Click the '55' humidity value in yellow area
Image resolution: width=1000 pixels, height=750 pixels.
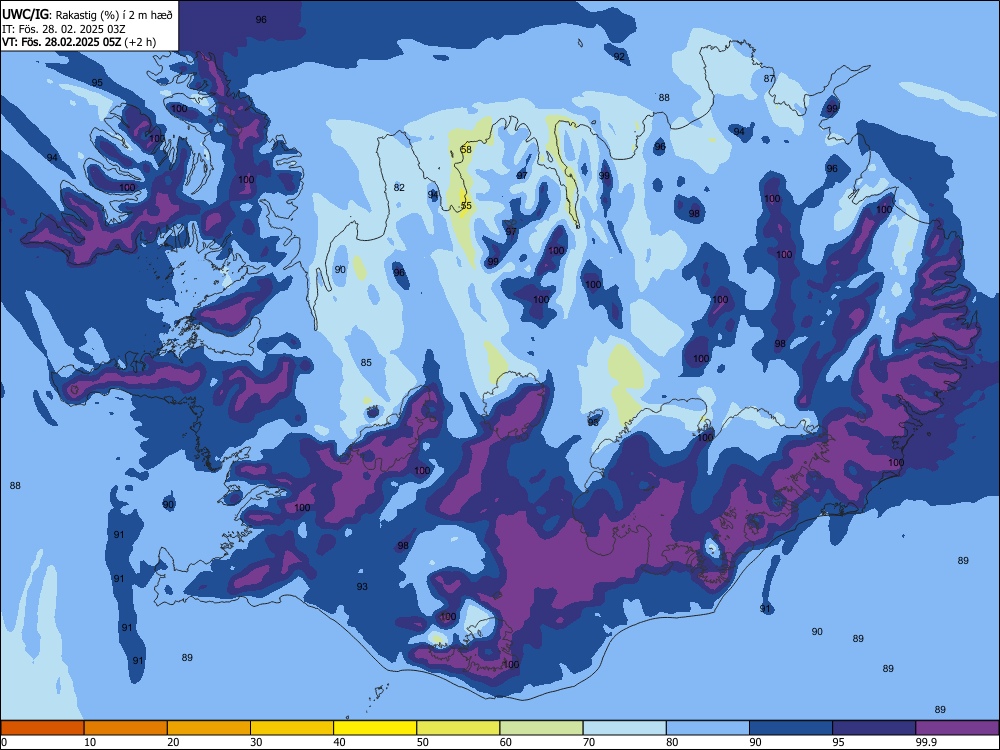point(466,206)
